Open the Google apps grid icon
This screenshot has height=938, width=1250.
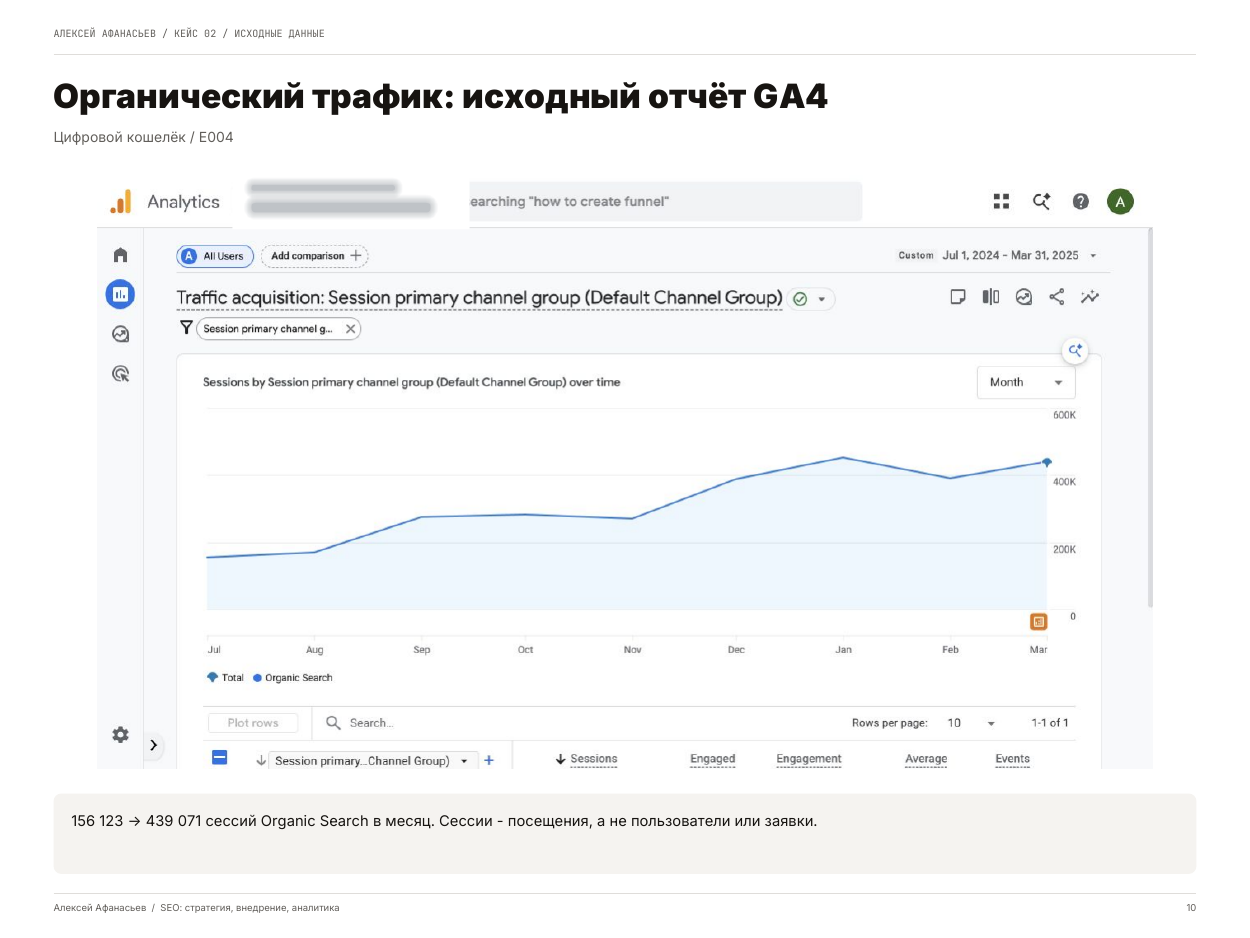(1001, 201)
